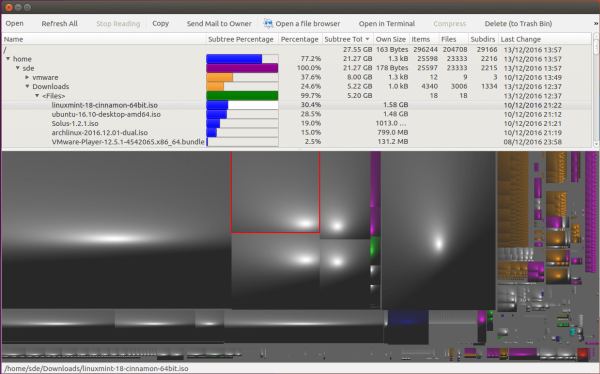Click the Open toolbar item

15,23
